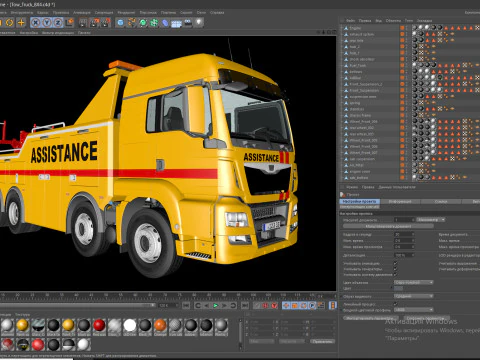Toggle Scale keyframe recording icon

[295, 305]
